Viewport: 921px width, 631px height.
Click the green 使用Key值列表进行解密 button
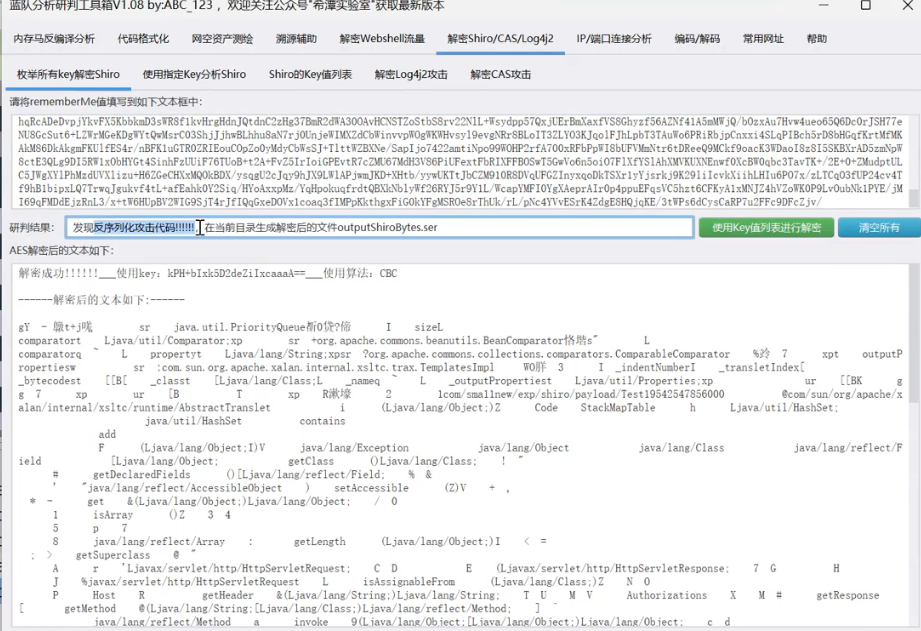(x=766, y=227)
